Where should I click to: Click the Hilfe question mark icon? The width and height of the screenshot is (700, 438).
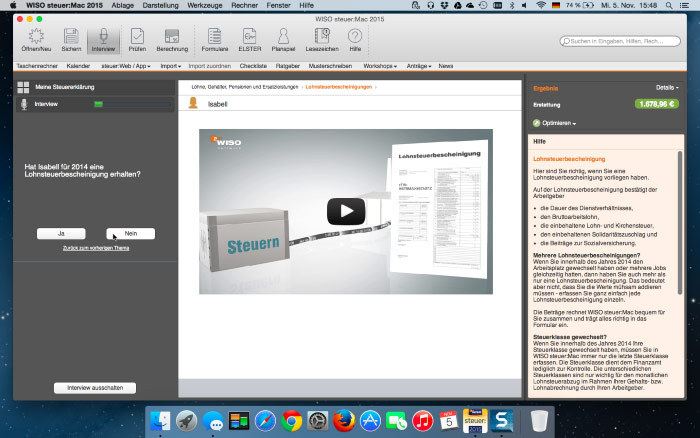pyautogui.click(x=355, y=40)
